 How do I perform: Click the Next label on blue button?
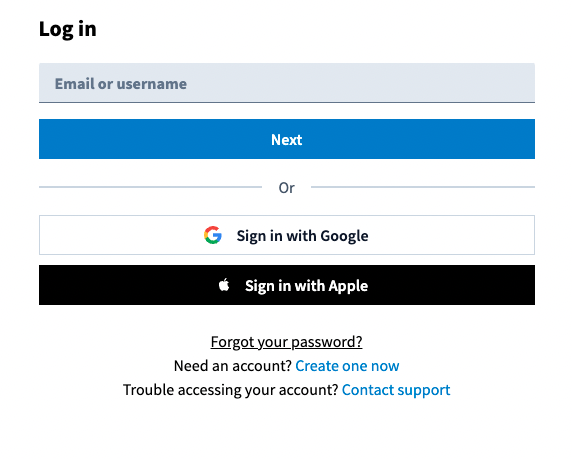(287, 140)
